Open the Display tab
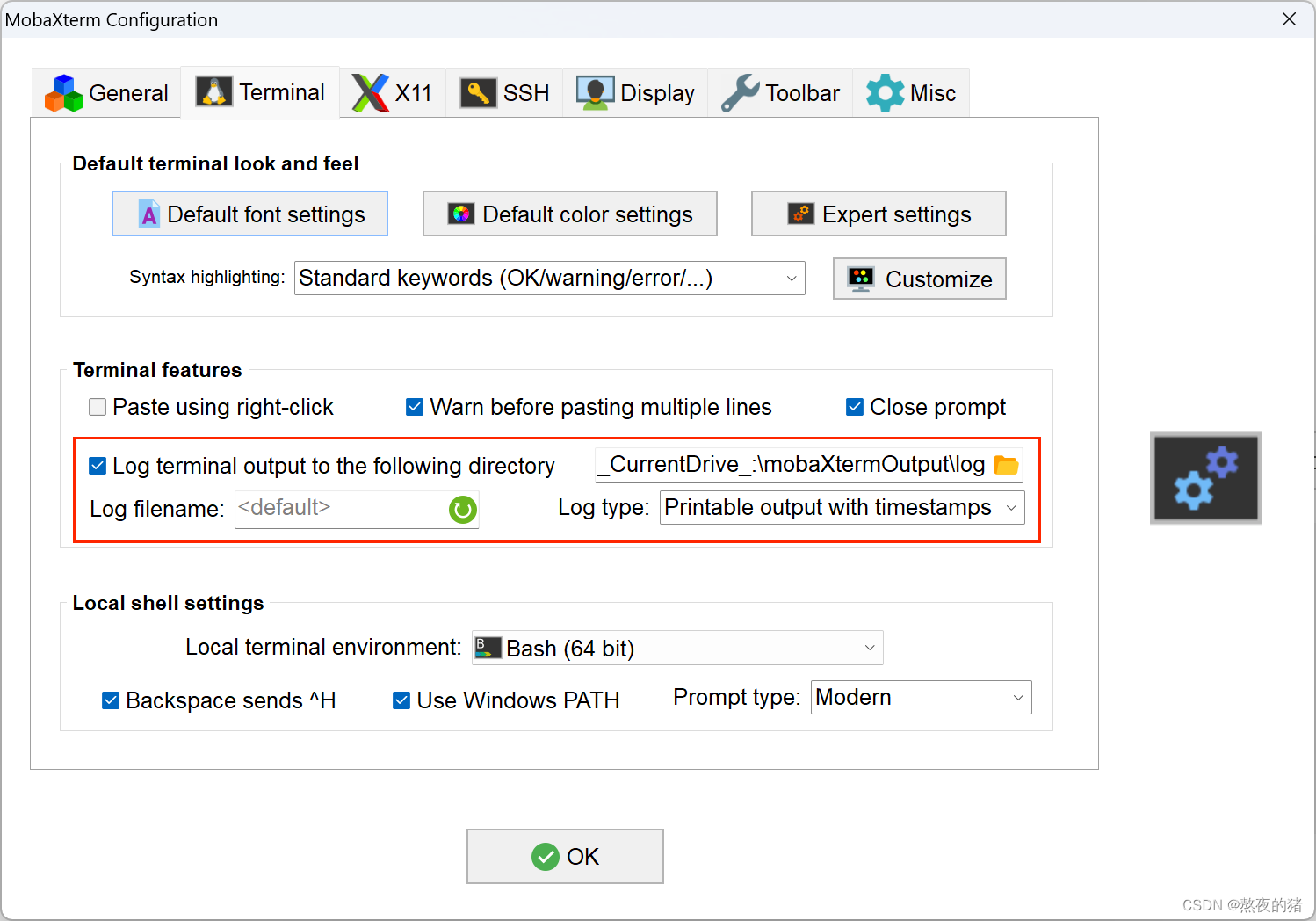The image size is (1316, 921). 635,93
